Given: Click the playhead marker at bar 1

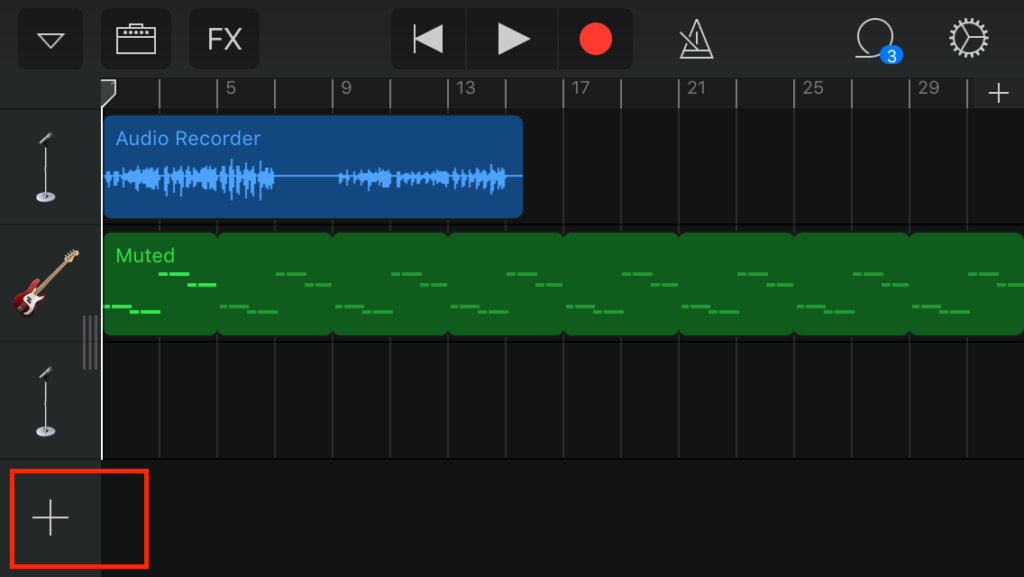Looking at the screenshot, I should click(x=108, y=93).
